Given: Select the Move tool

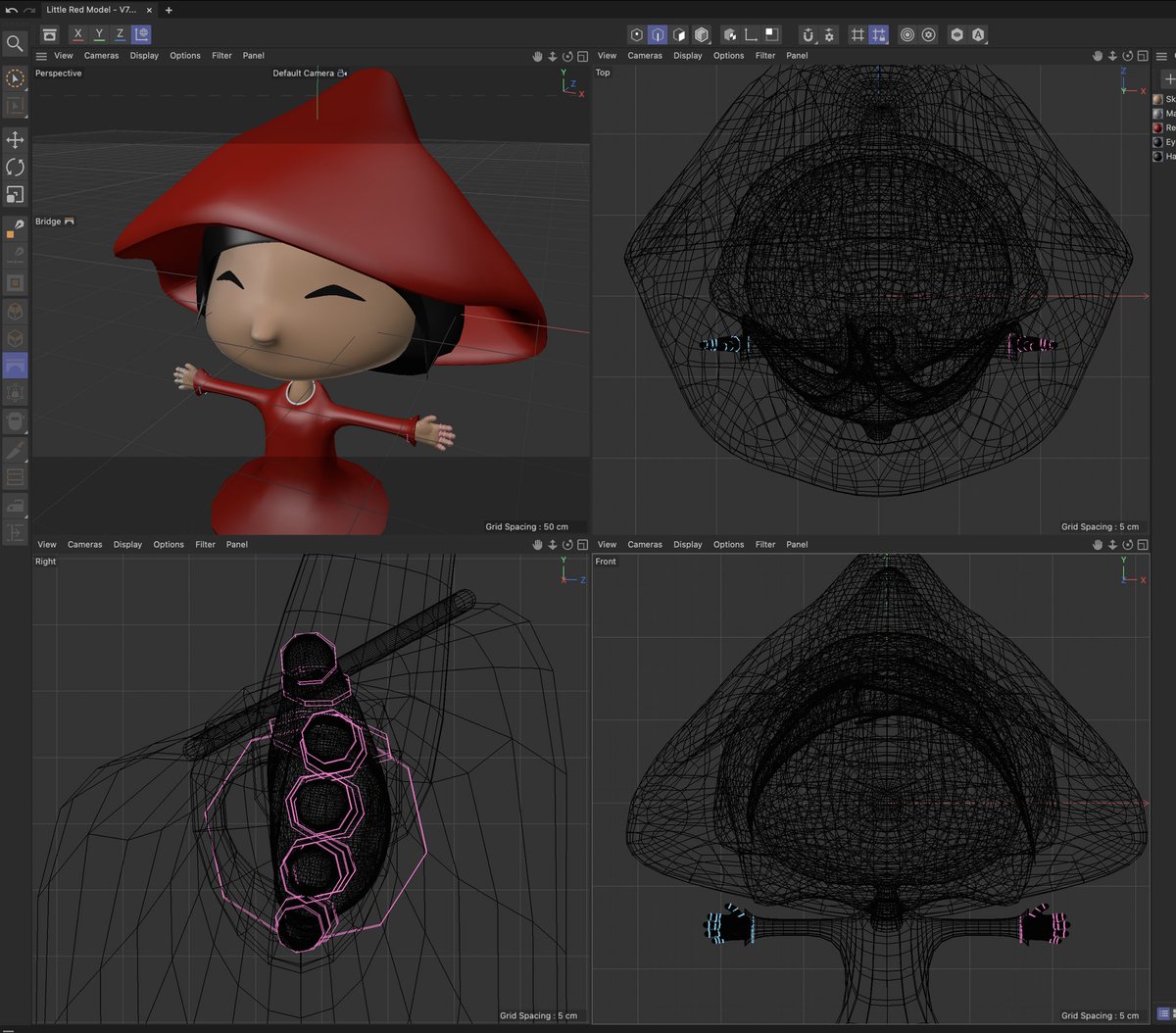Looking at the screenshot, I should click(15, 139).
